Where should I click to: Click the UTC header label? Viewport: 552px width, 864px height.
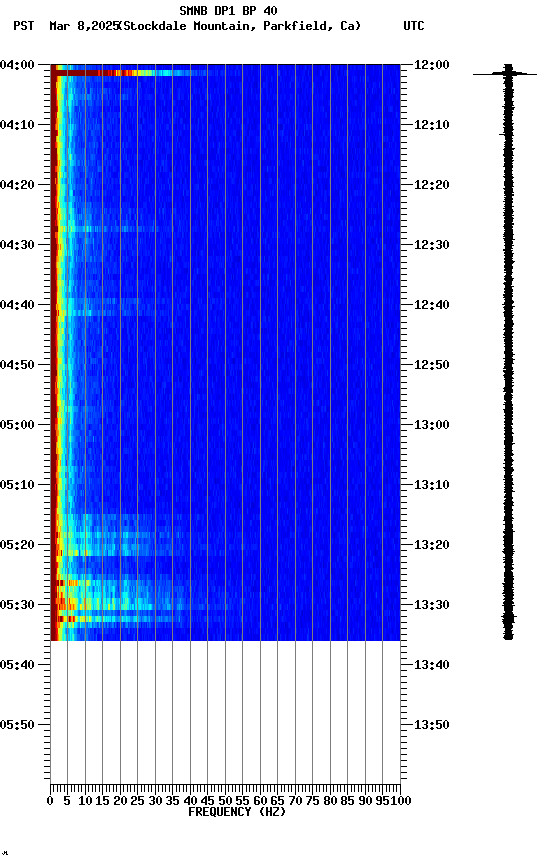pyautogui.click(x=414, y=26)
